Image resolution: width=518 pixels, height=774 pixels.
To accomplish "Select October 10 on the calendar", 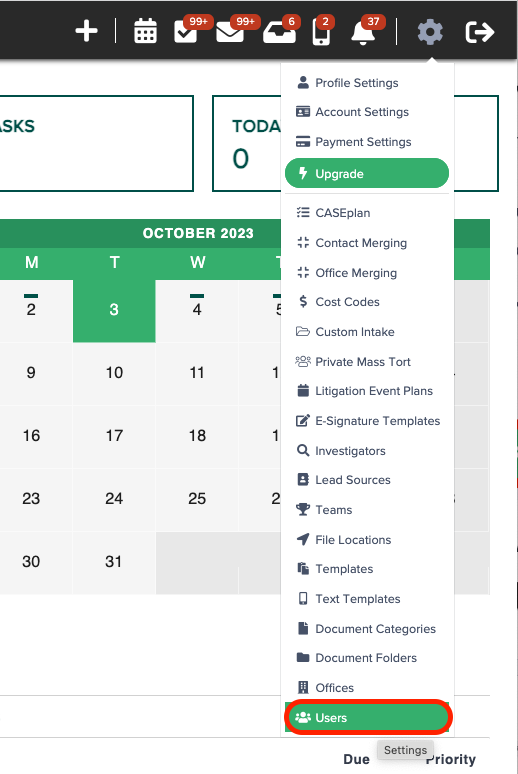I will click(x=114, y=373).
